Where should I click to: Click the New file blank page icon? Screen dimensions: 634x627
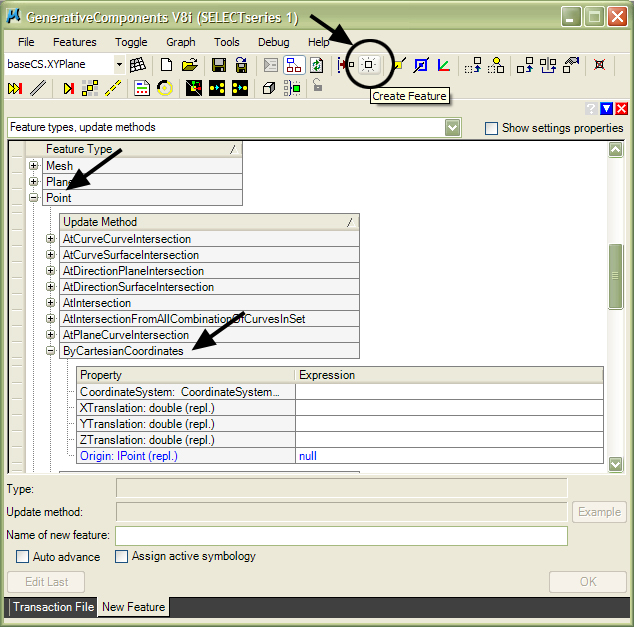(166, 65)
